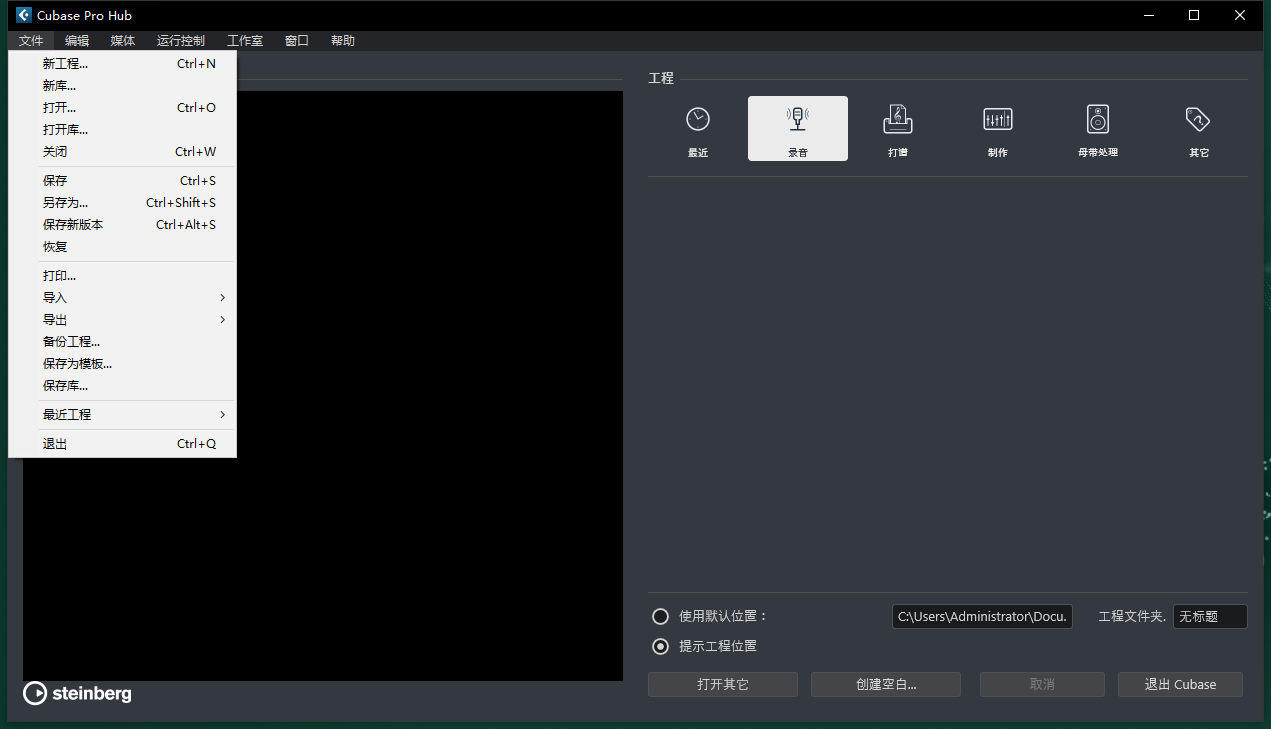Minimize the Cubase Pro Hub window
Viewport: 1271px width, 729px height.
point(1148,15)
